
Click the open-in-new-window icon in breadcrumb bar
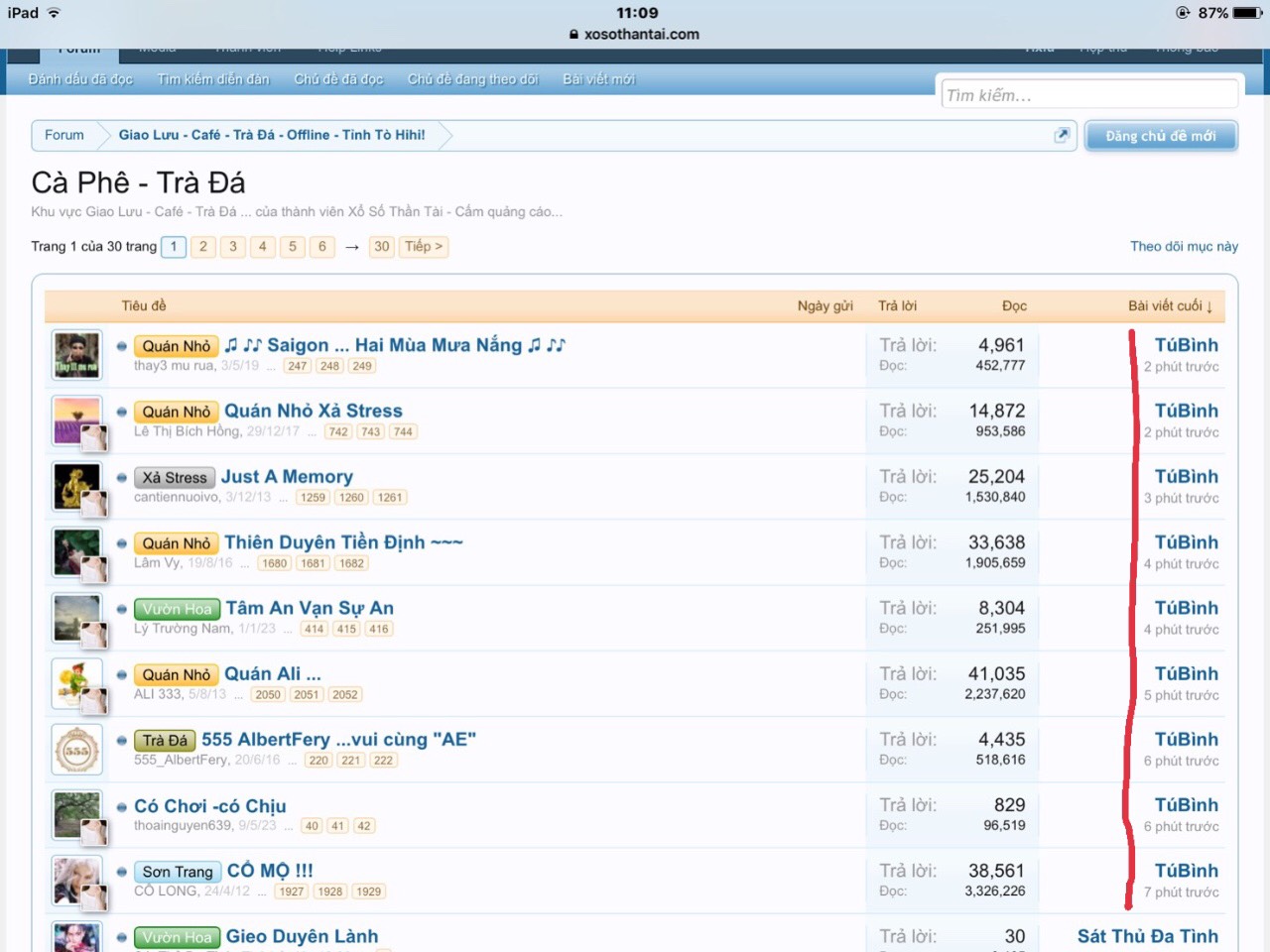(x=1062, y=135)
